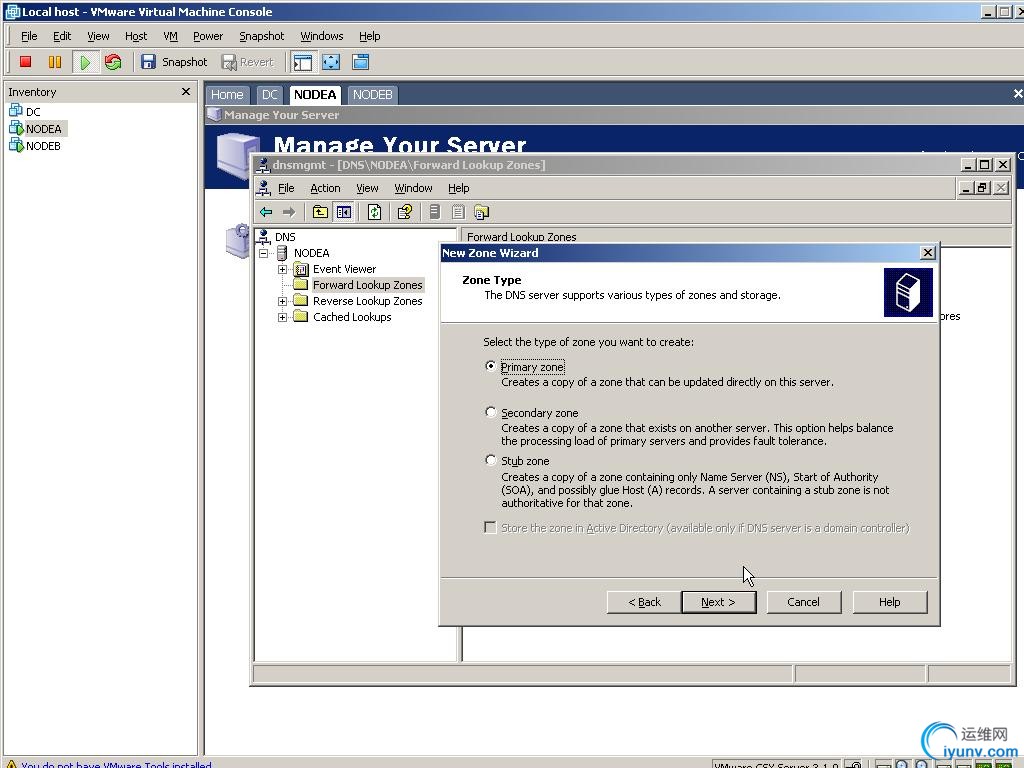Open the VMware Power menu
The image size is (1024, 768).
pos(208,36)
